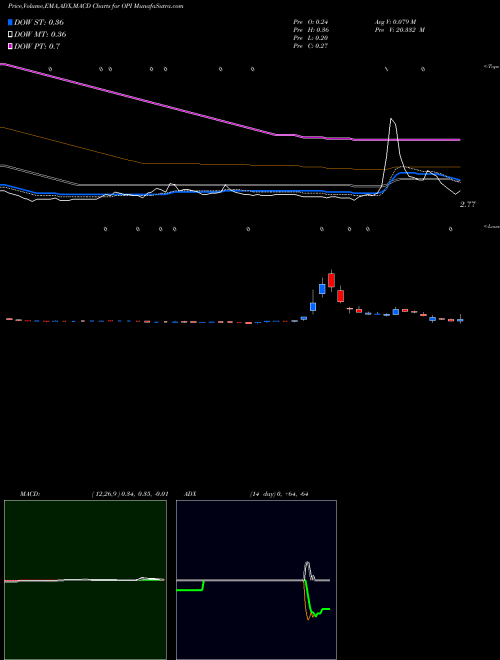Click the 'ADX' panel heading

(x=190, y=494)
